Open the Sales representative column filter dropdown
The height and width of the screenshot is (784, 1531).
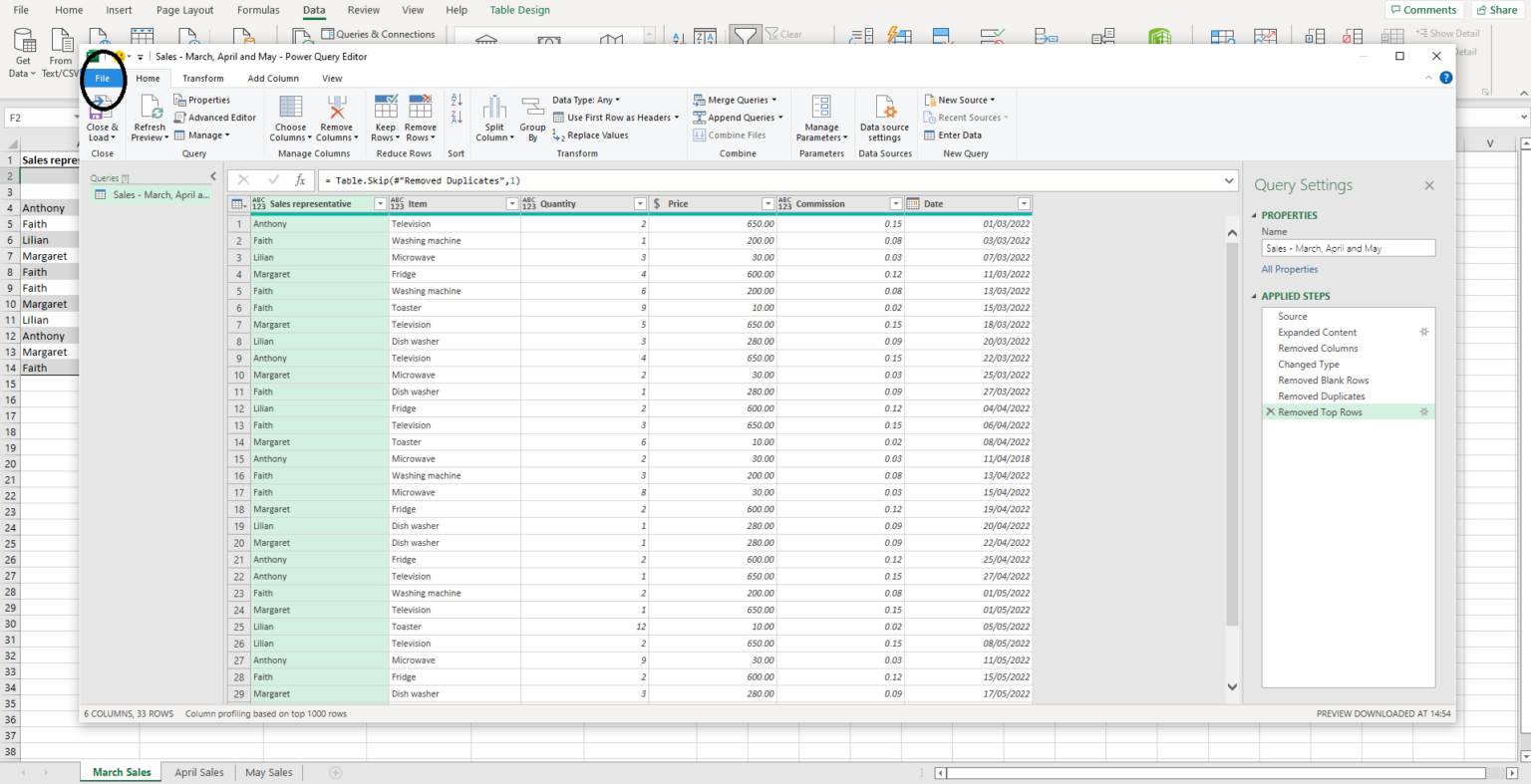[x=380, y=203]
